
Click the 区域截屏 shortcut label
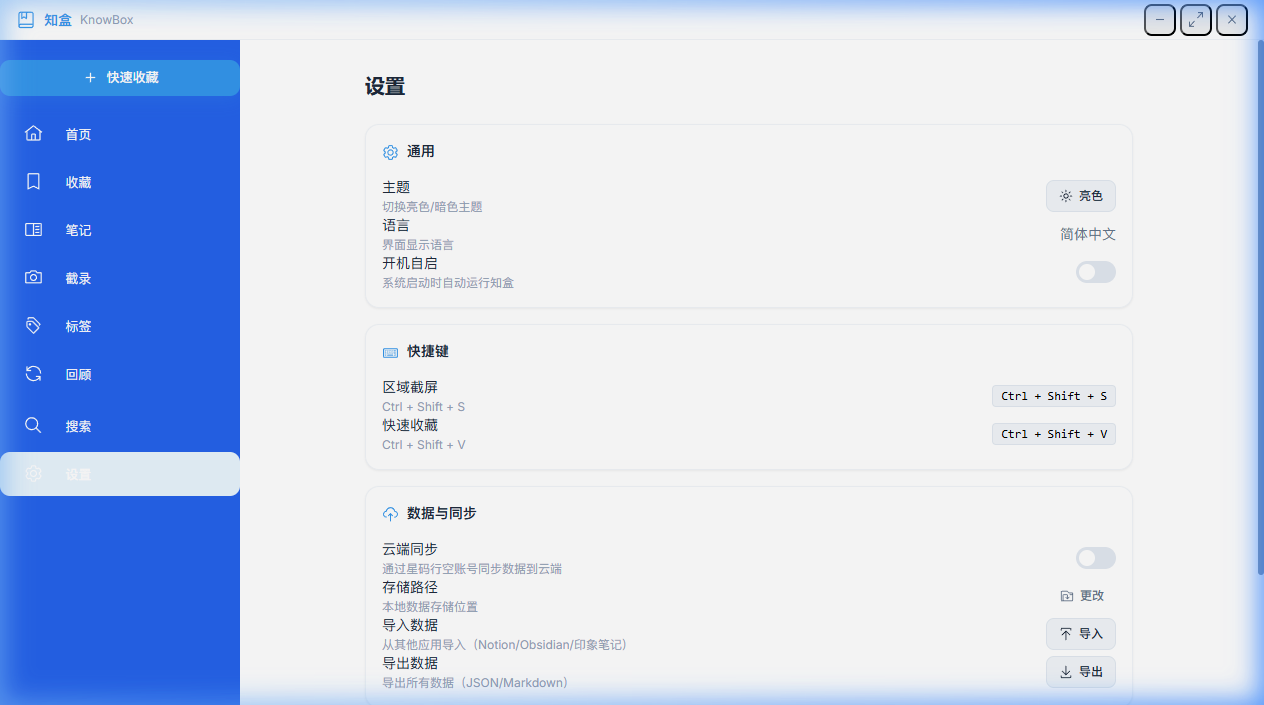pyautogui.click(x=410, y=387)
